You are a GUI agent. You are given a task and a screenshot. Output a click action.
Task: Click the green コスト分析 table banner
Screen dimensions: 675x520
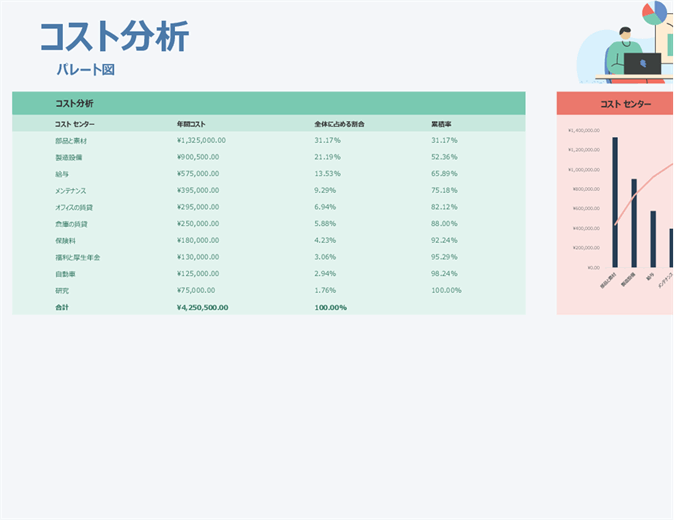click(268, 103)
